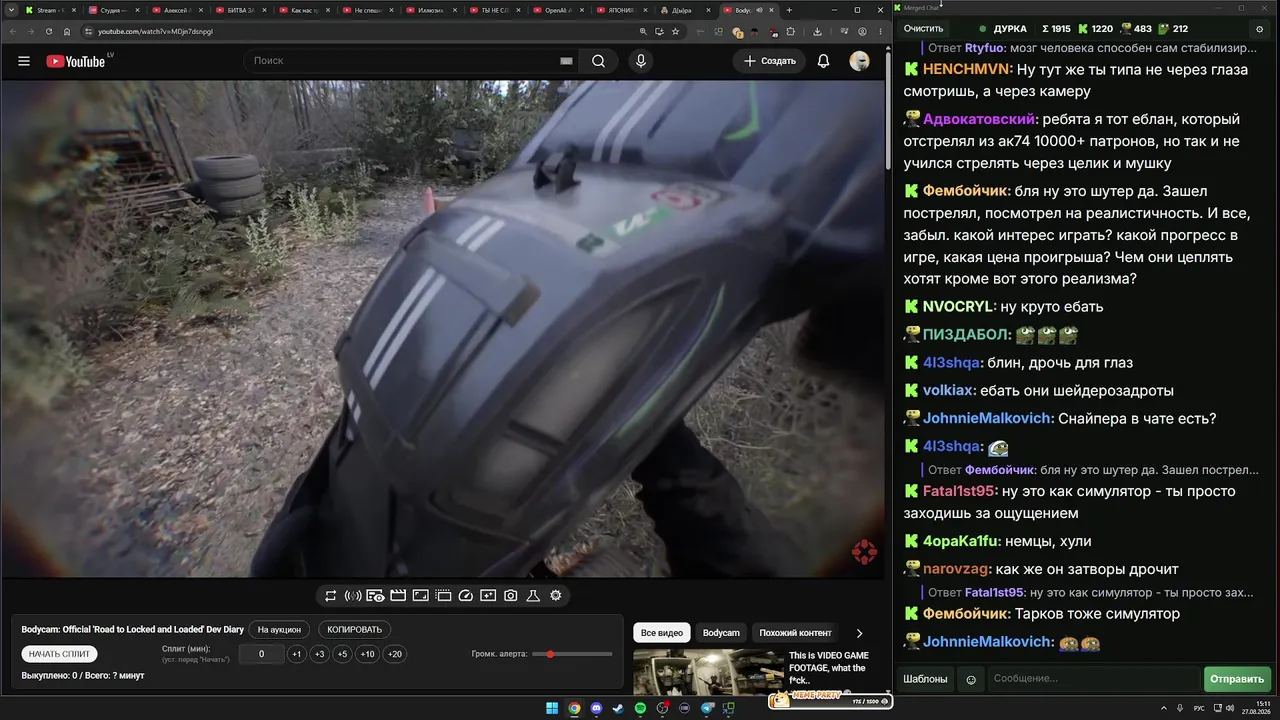Click the browser address bar URL

pyautogui.click(x=155, y=31)
